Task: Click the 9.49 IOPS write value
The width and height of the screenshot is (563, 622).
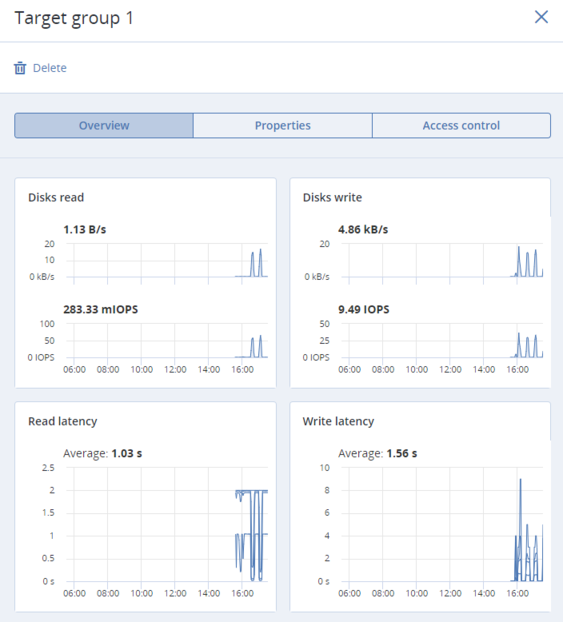Action: [363, 309]
